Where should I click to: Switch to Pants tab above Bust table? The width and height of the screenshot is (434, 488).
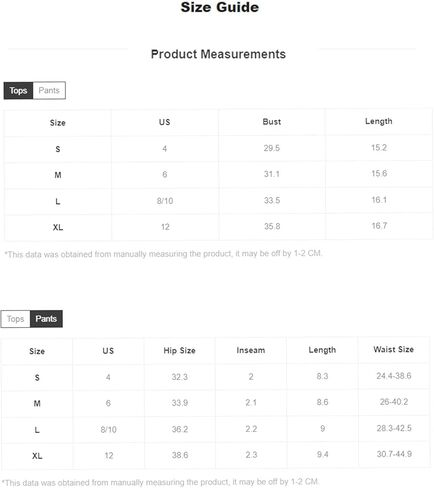(49, 90)
